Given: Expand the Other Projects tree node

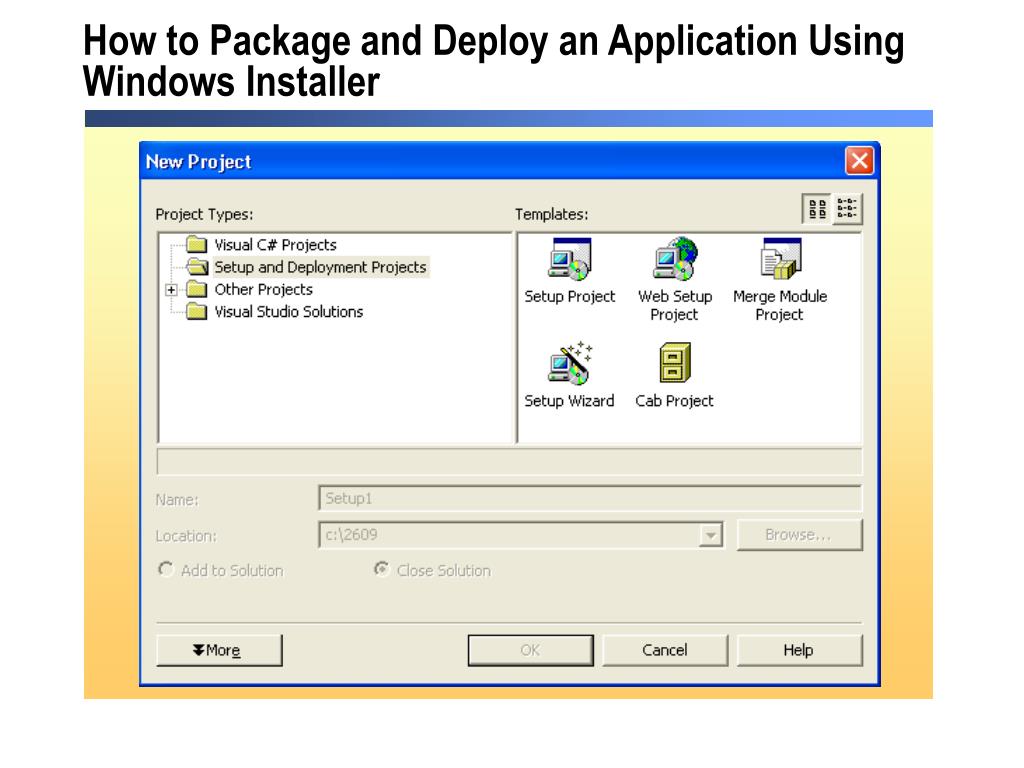Looking at the screenshot, I should (171, 289).
